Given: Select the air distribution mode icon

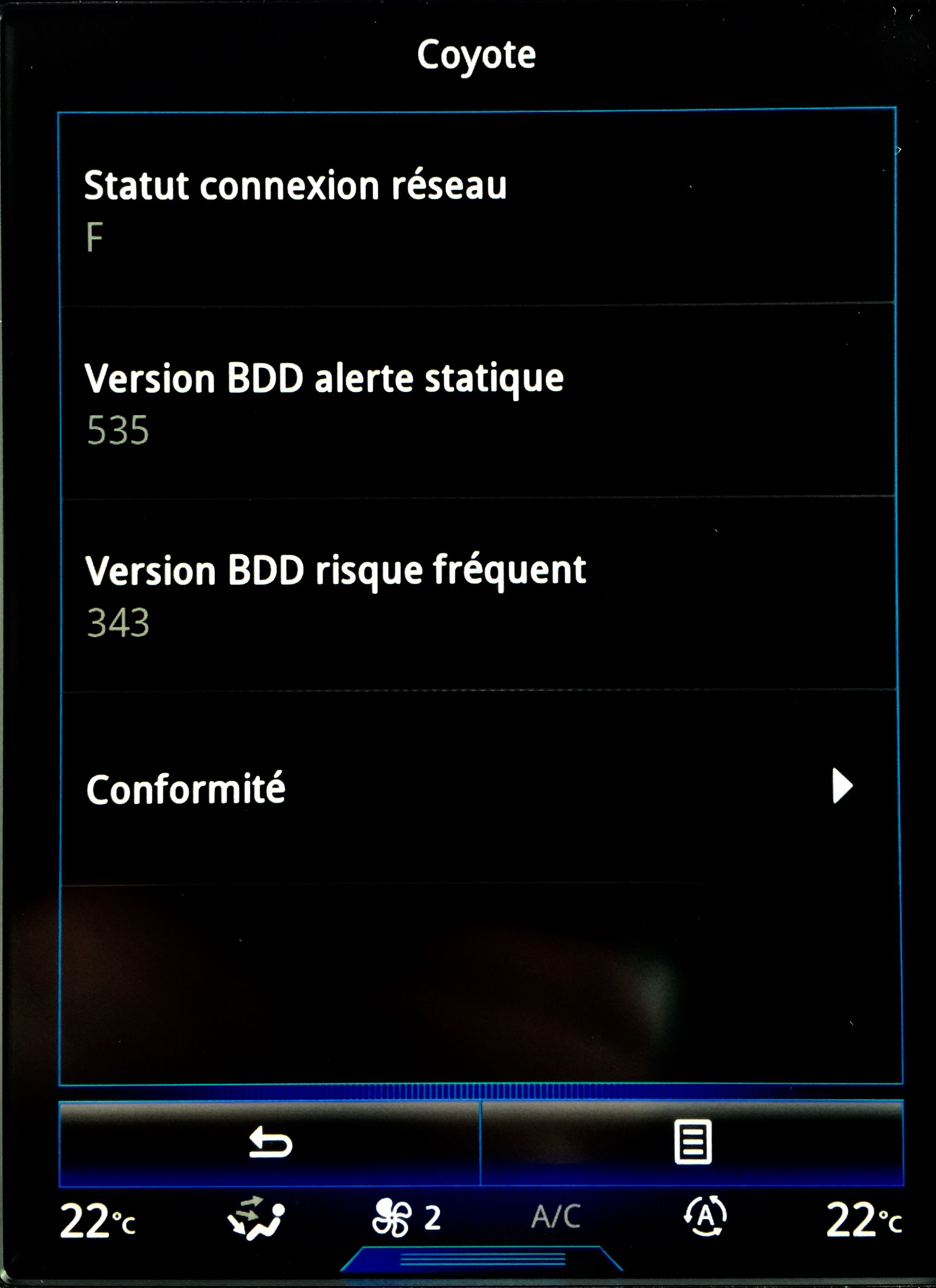Looking at the screenshot, I should click(256, 1219).
